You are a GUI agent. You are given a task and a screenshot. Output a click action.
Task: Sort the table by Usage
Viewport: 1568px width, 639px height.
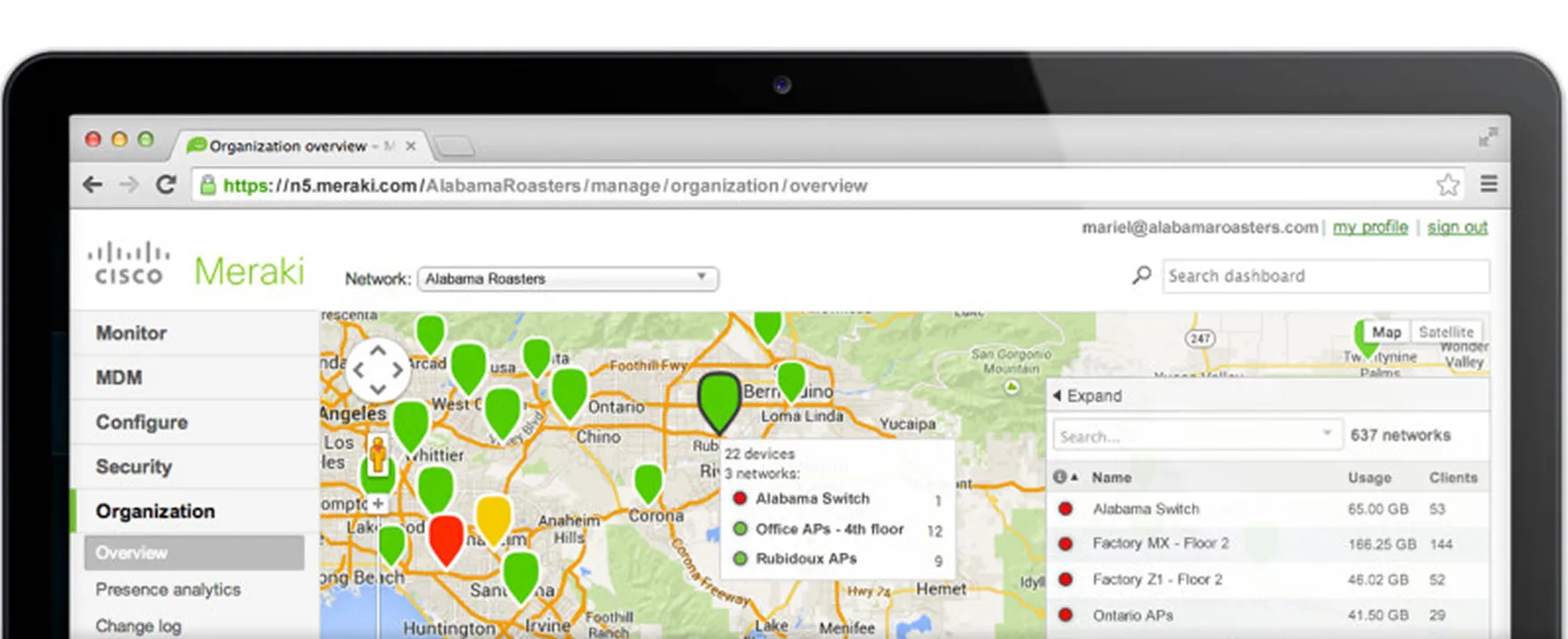[1369, 477]
